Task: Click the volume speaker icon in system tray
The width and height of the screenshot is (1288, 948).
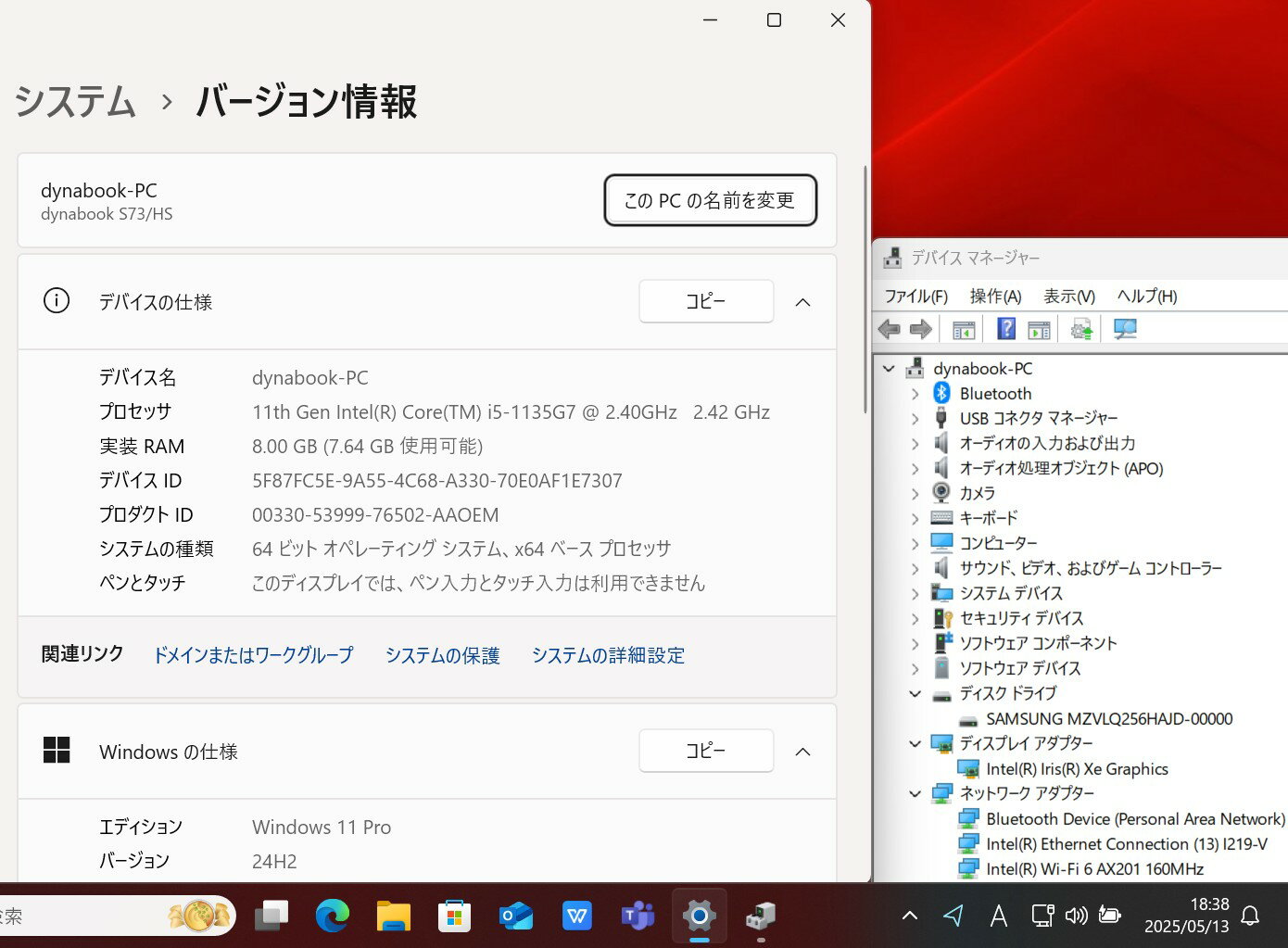Action: 1076,916
